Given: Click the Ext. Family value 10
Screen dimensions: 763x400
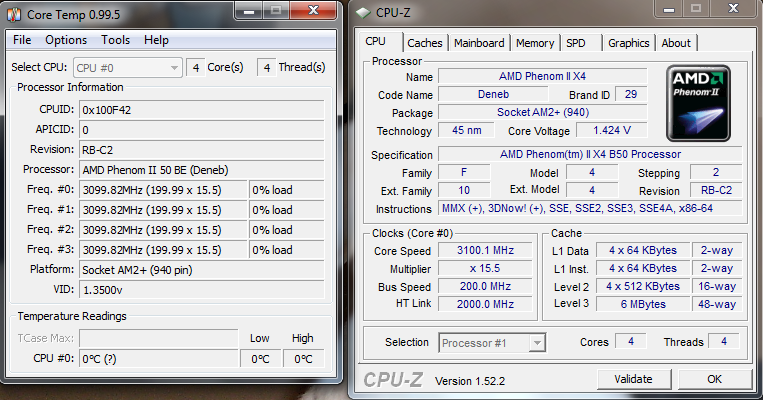Looking at the screenshot, I should click(464, 190).
